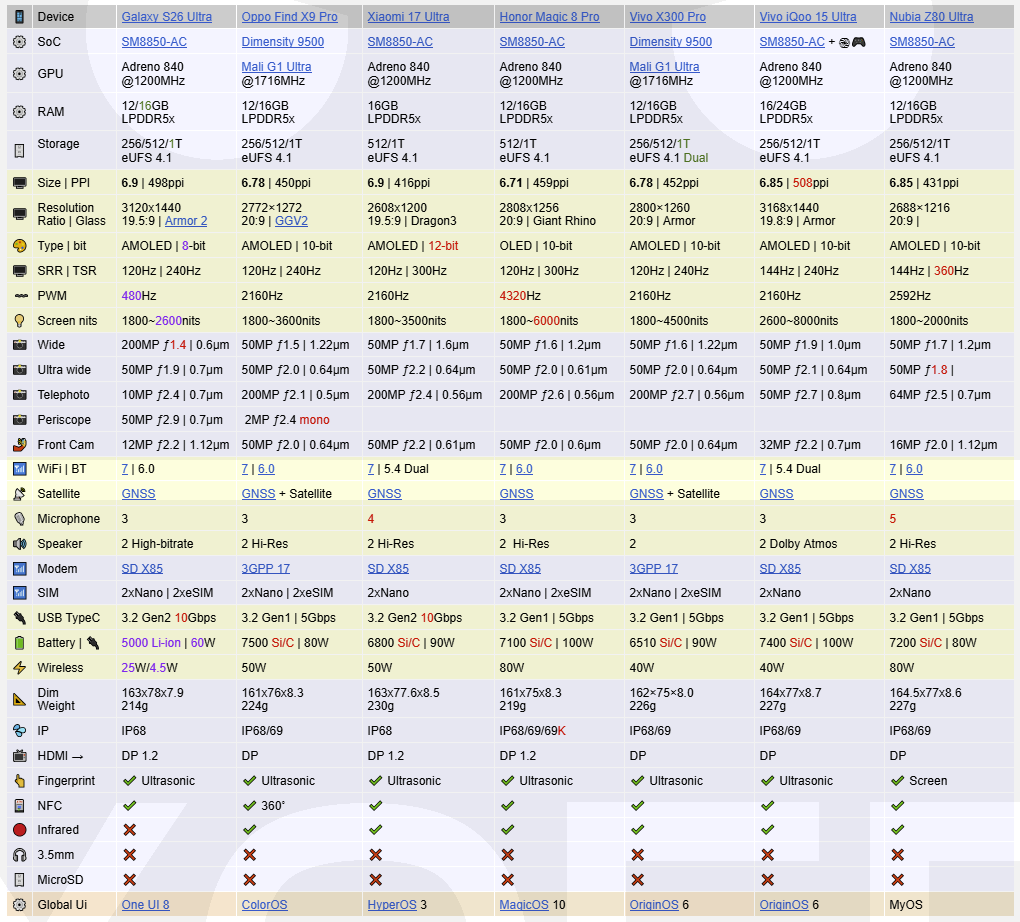Click the green battery icon
Viewport: 1020px width, 922px height.
[20, 643]
